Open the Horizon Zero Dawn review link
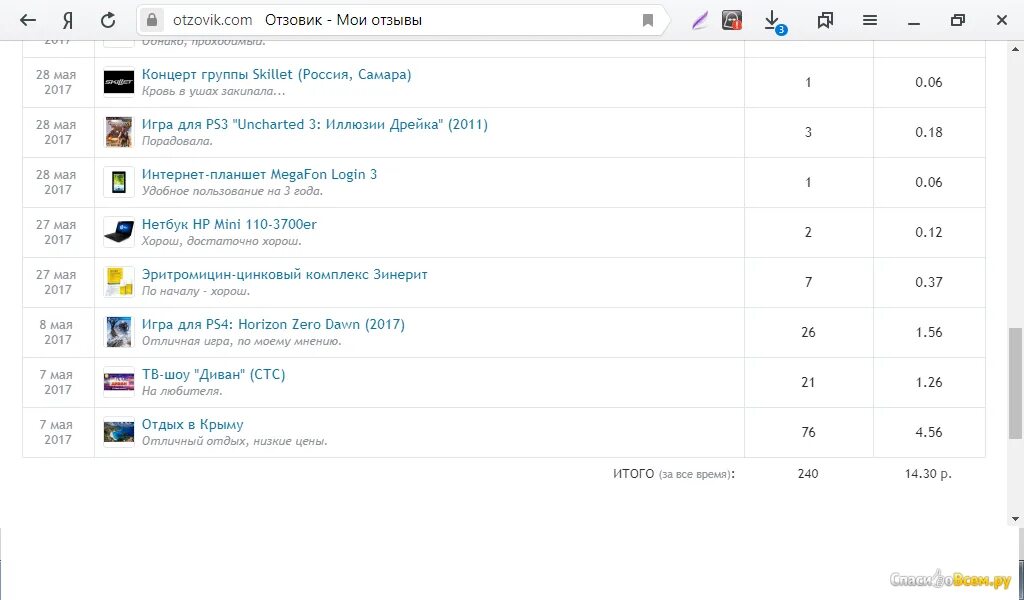Viewport: 1024px width, 600px height. (273, 324)
